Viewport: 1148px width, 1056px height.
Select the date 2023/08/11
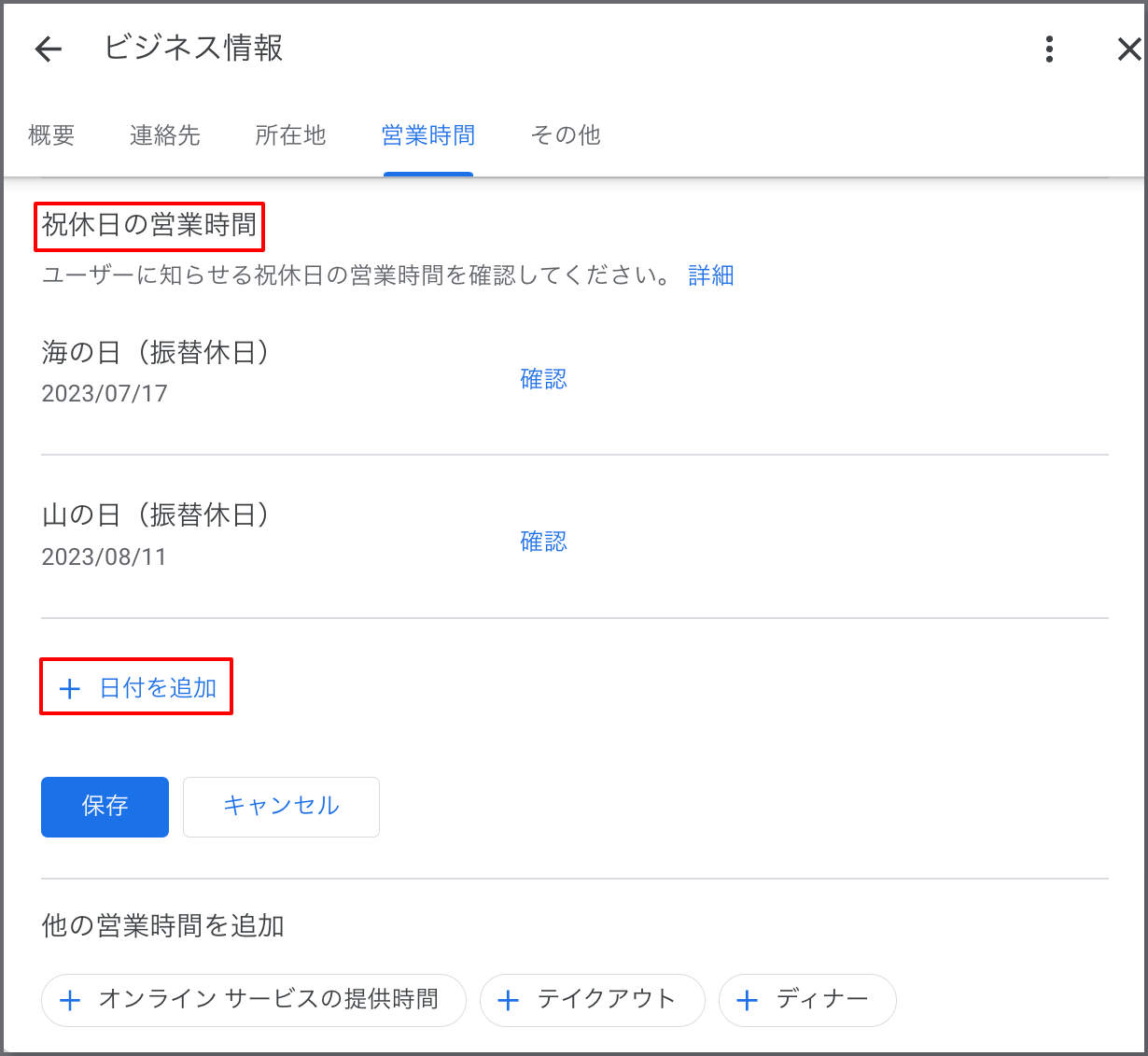coord(105,556)
